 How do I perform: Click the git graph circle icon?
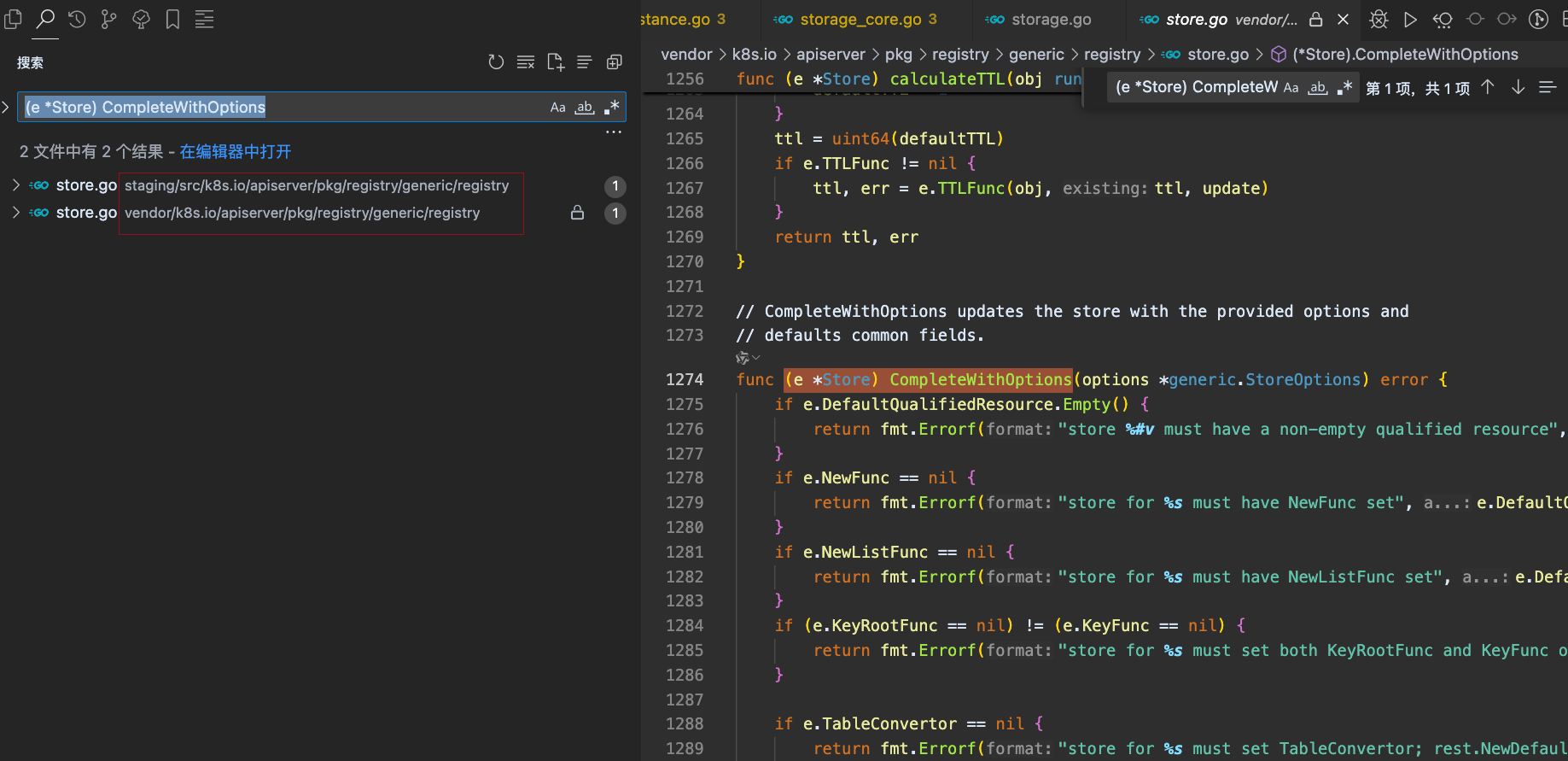(x=1538, y=19)
